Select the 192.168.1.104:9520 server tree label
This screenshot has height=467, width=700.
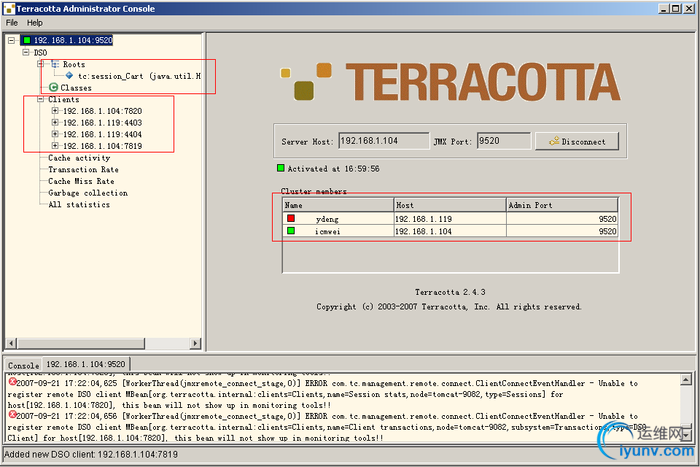pyautogui.click(x=73, y=40)
